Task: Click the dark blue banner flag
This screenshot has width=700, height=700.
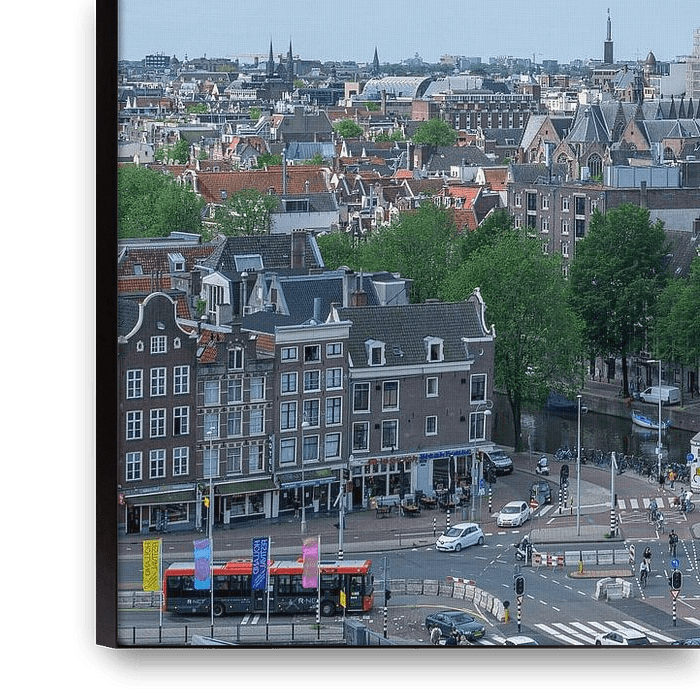Action: coord(260,563)
